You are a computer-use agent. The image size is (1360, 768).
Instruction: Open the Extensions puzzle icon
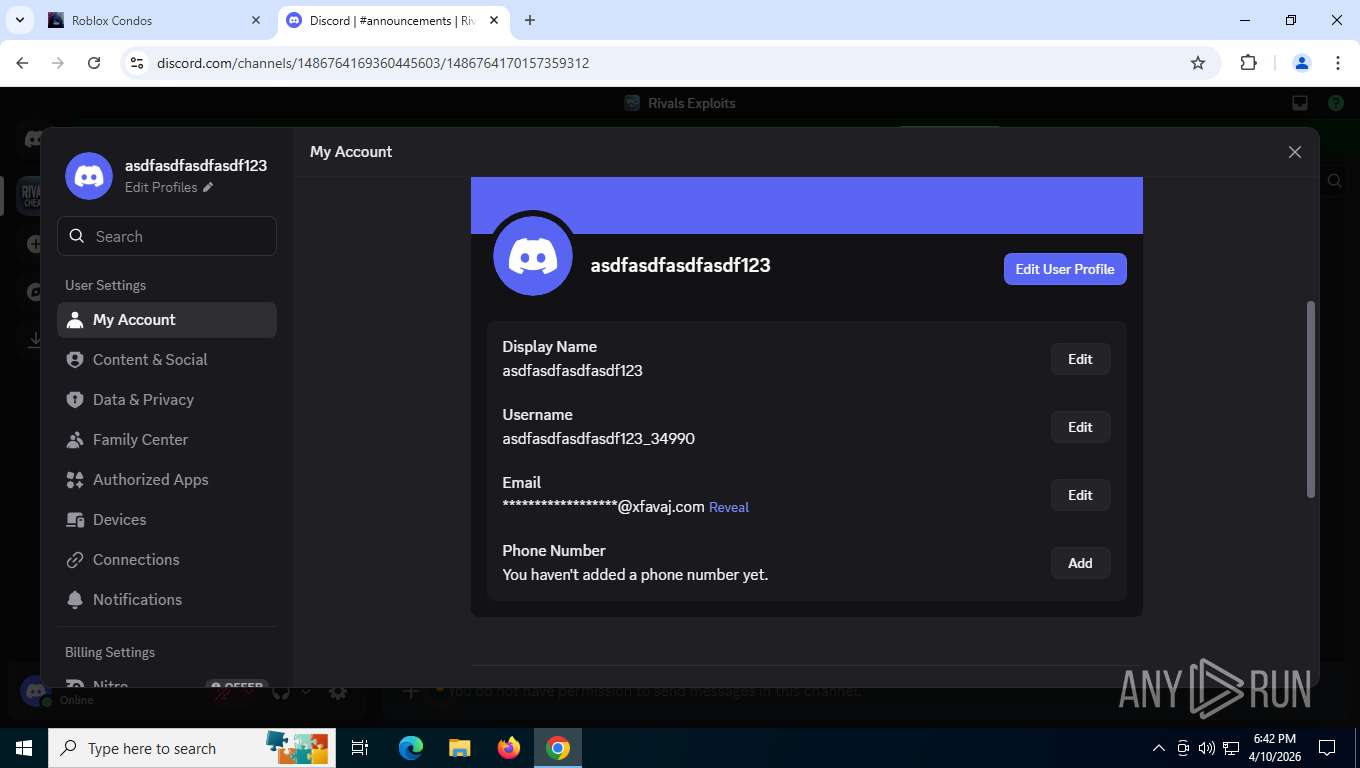click(x=1248, y=63)
